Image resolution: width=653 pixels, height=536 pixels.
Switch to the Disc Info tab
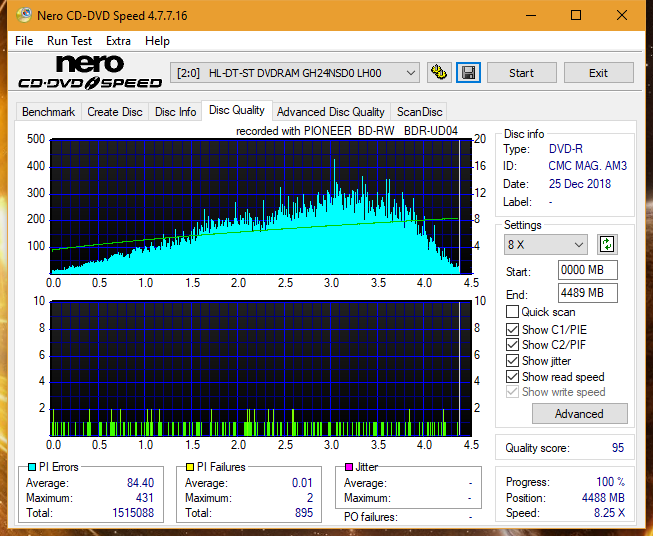(175, 112)
